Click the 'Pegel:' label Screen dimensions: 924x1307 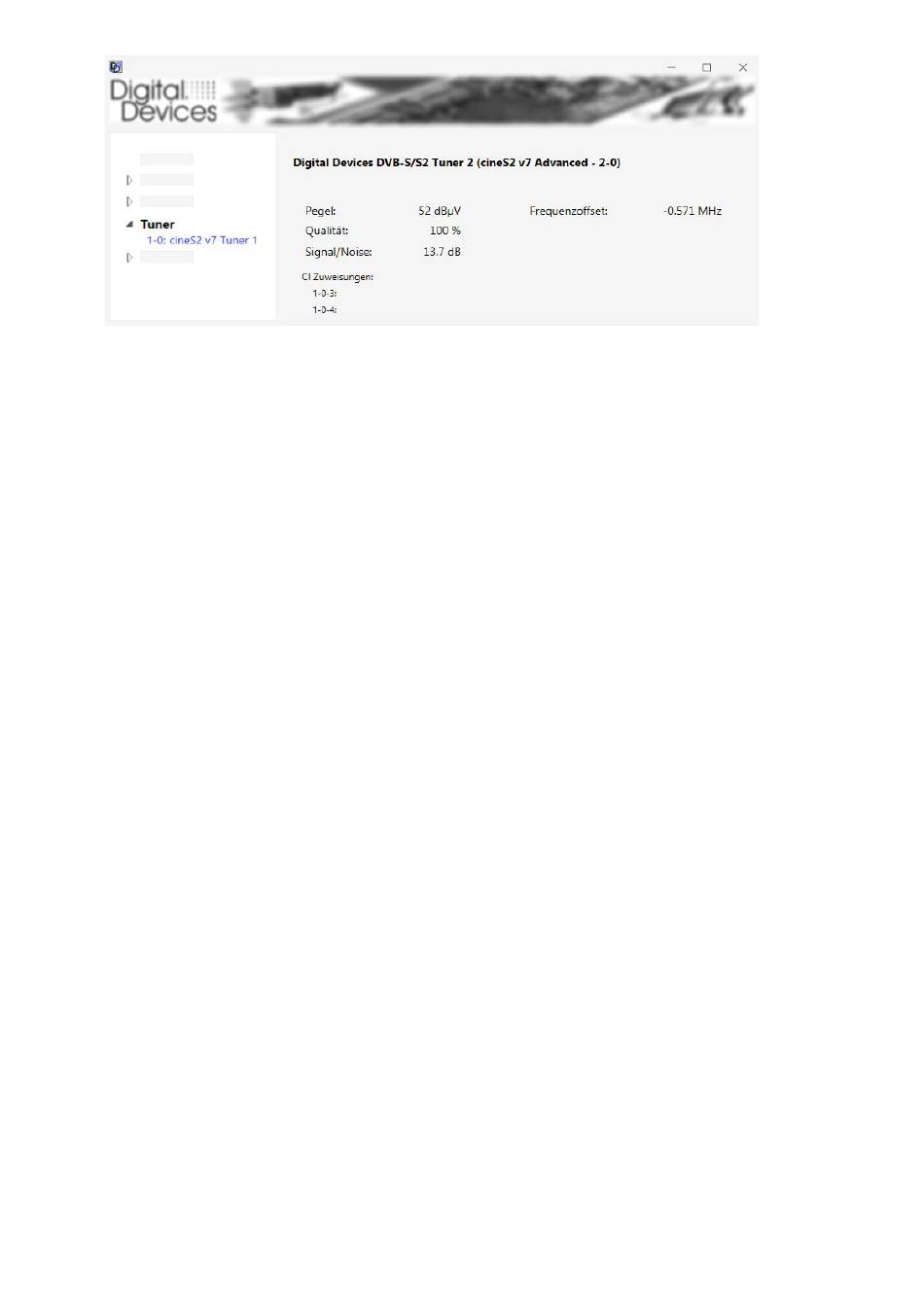[x=321, y=211]
